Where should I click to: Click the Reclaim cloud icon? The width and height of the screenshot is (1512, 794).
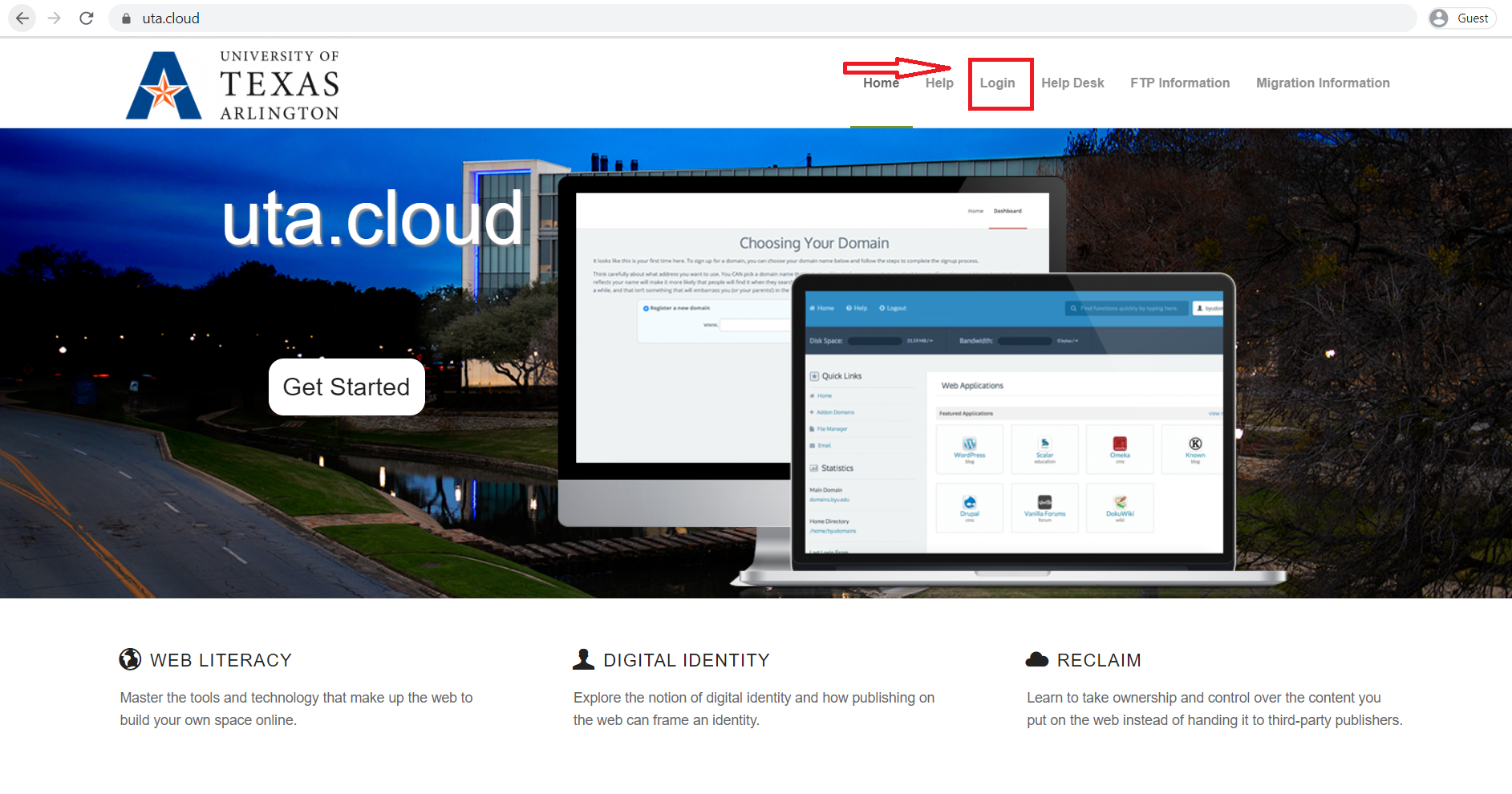1037,659
